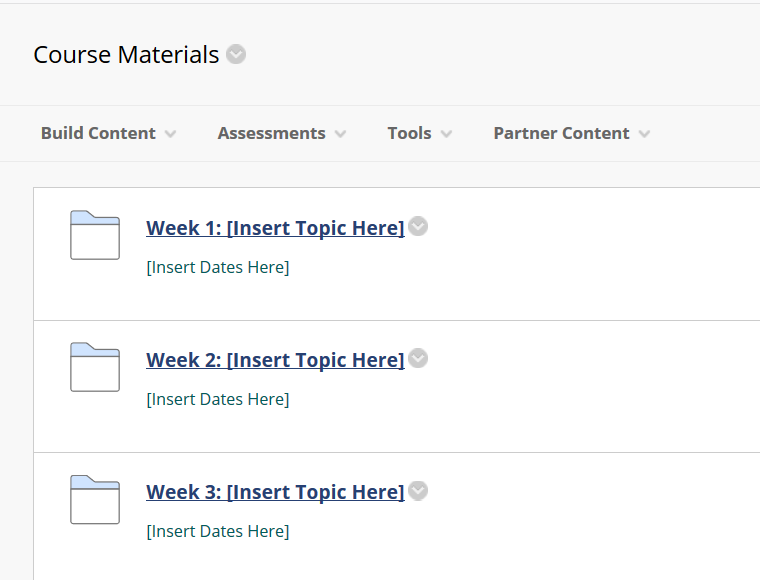
Task: Click the Week 1 folder icon
Action: pyautogui.click(x=95, y=235)
